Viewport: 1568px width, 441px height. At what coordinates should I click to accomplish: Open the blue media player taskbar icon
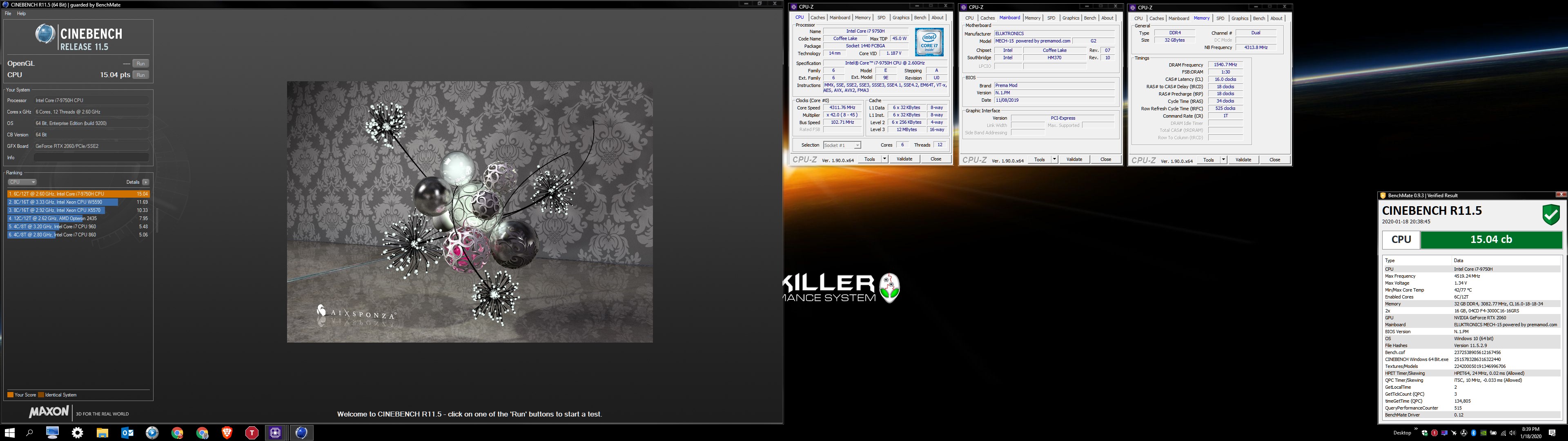[152, 432]
